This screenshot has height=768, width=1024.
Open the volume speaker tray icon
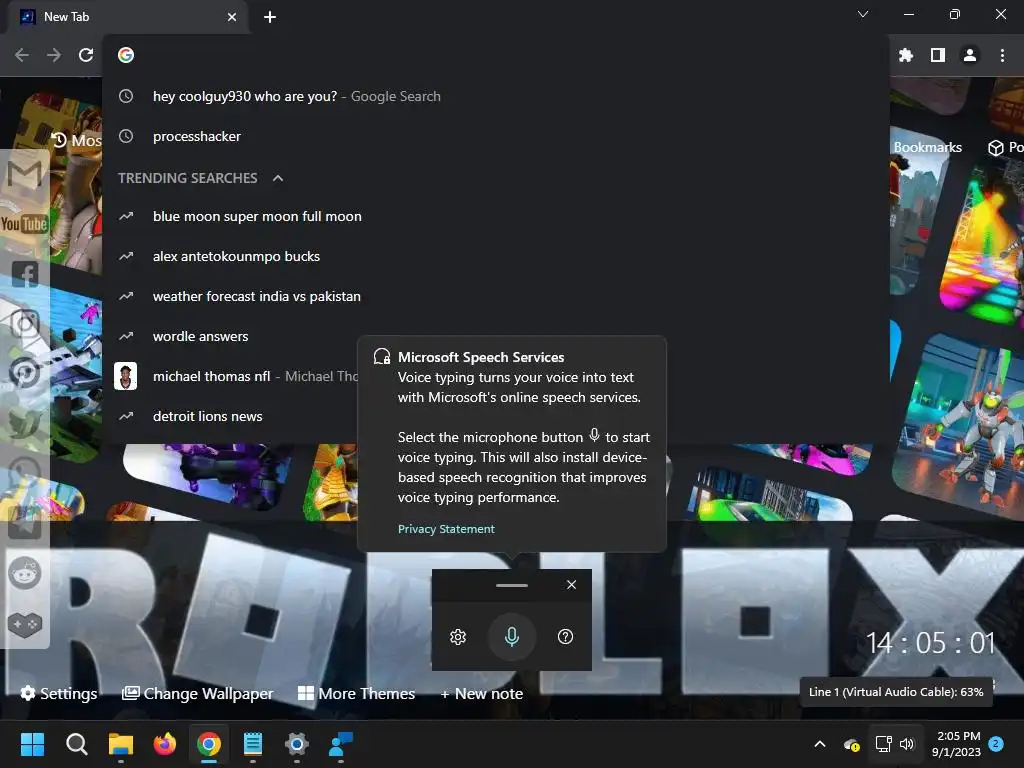[907, 744]
